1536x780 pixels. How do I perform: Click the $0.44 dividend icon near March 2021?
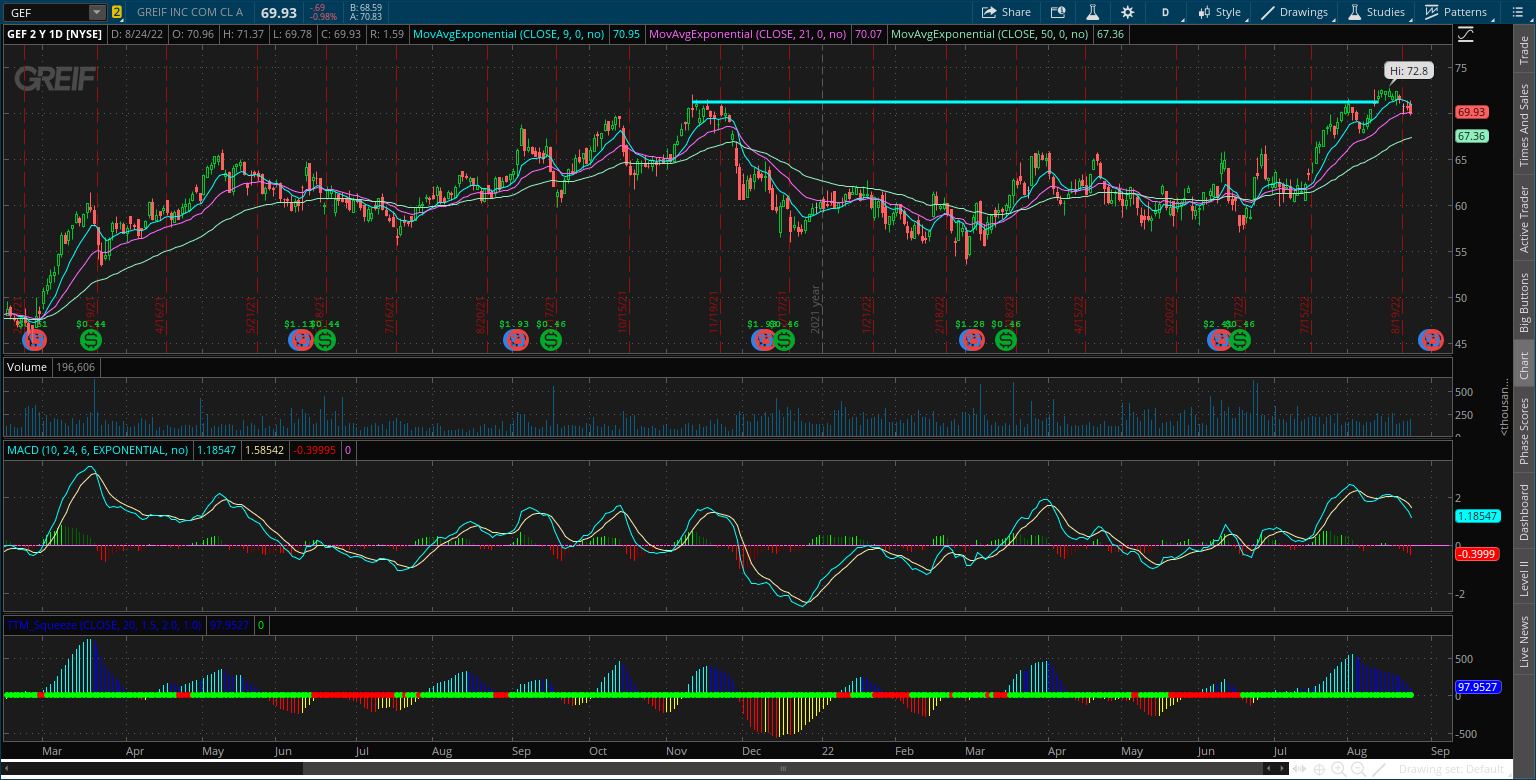point(91,340)
